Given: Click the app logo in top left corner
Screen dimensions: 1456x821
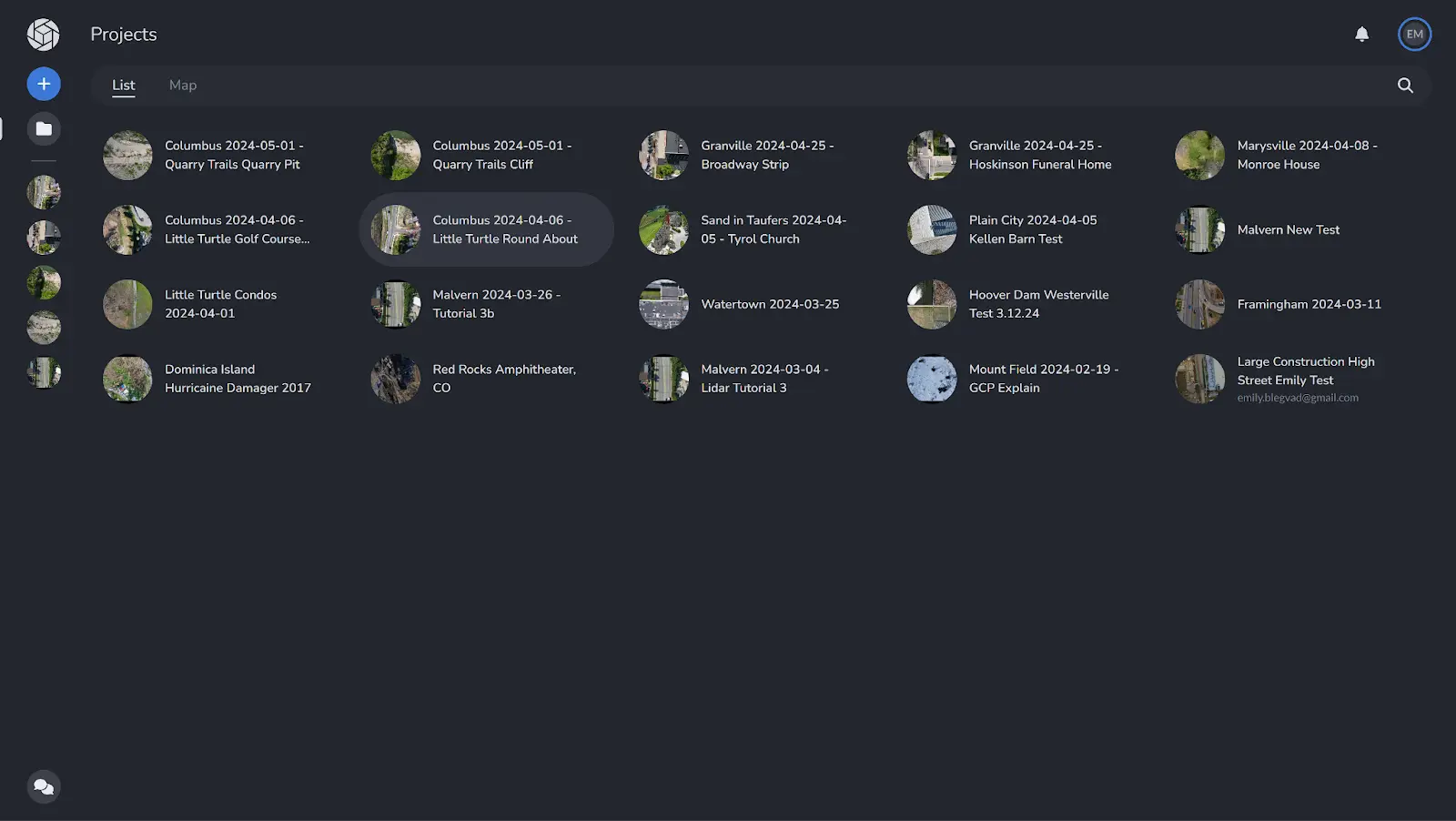Looking at the screenshot, I should point(43,34).
